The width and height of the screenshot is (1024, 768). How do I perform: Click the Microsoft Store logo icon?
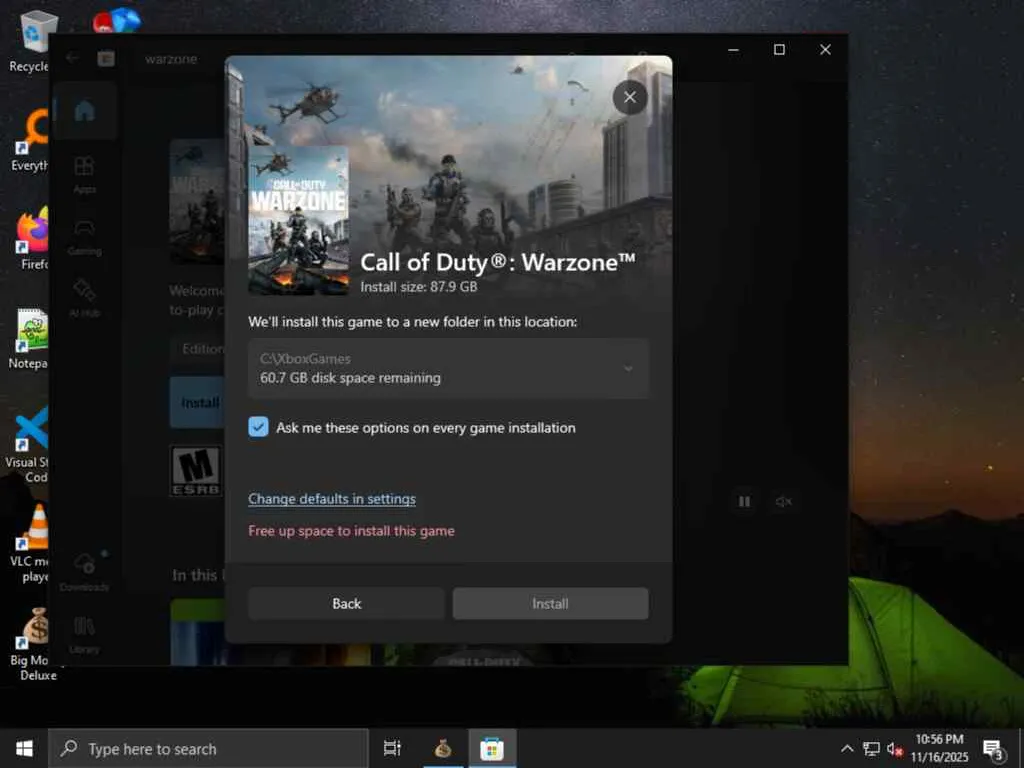[x=106, y=59]
